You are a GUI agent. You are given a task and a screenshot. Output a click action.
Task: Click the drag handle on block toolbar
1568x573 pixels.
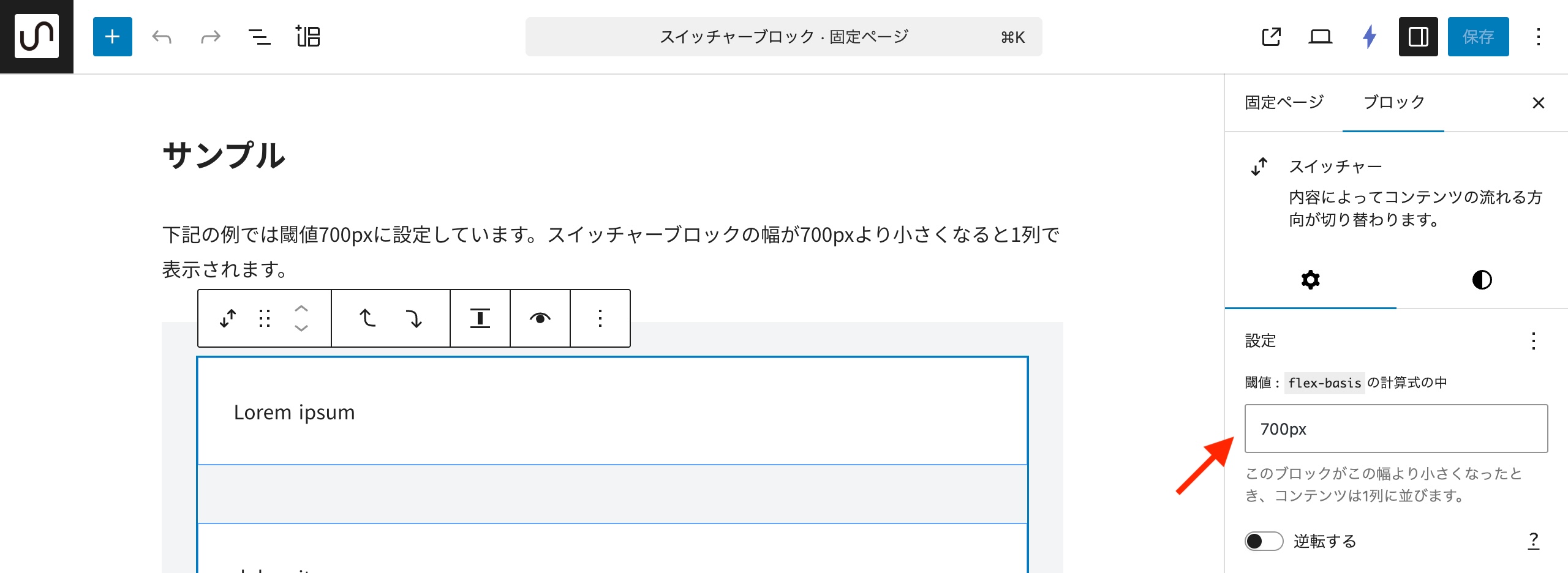pyautogui.click(x=265, y=318)
